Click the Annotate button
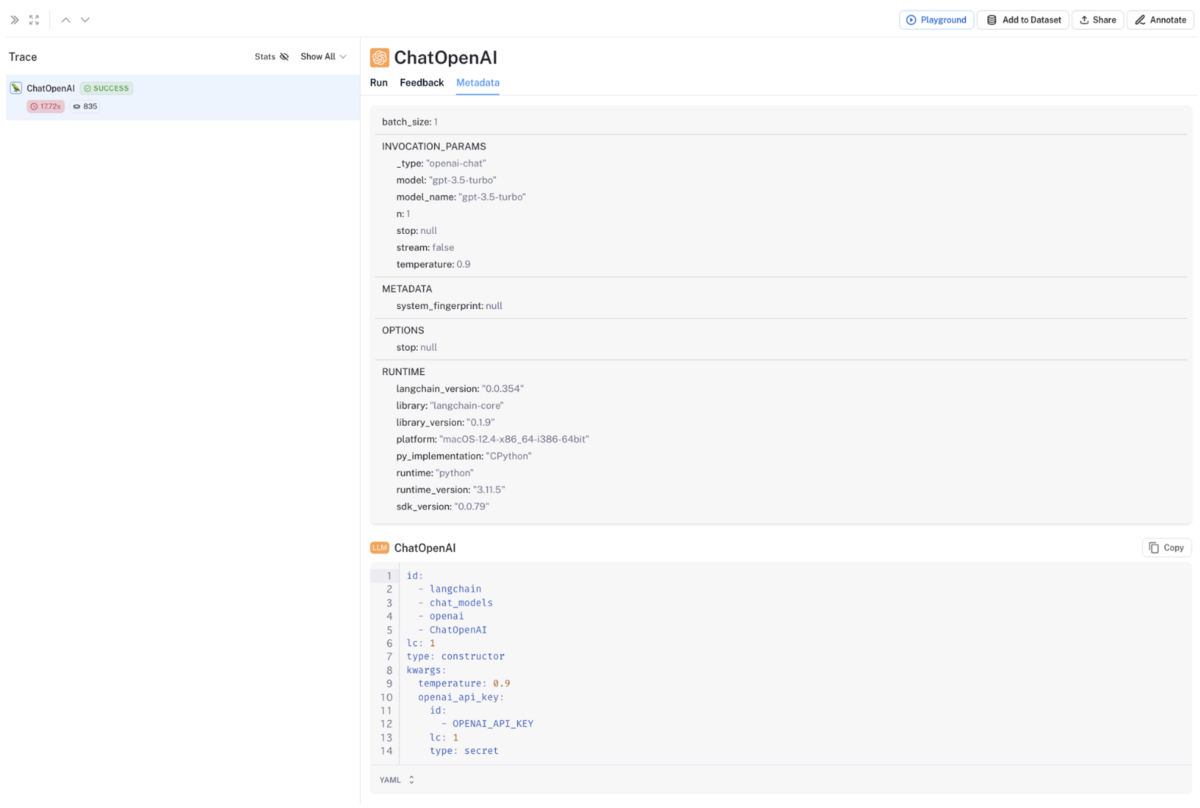The image size is (1200, 808). 1160,19
